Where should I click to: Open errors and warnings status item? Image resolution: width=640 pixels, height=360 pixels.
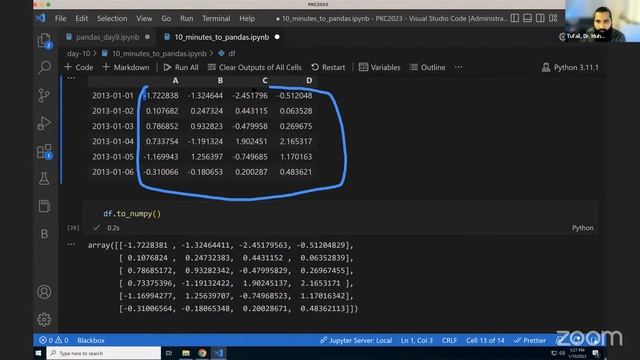point(53,340)
